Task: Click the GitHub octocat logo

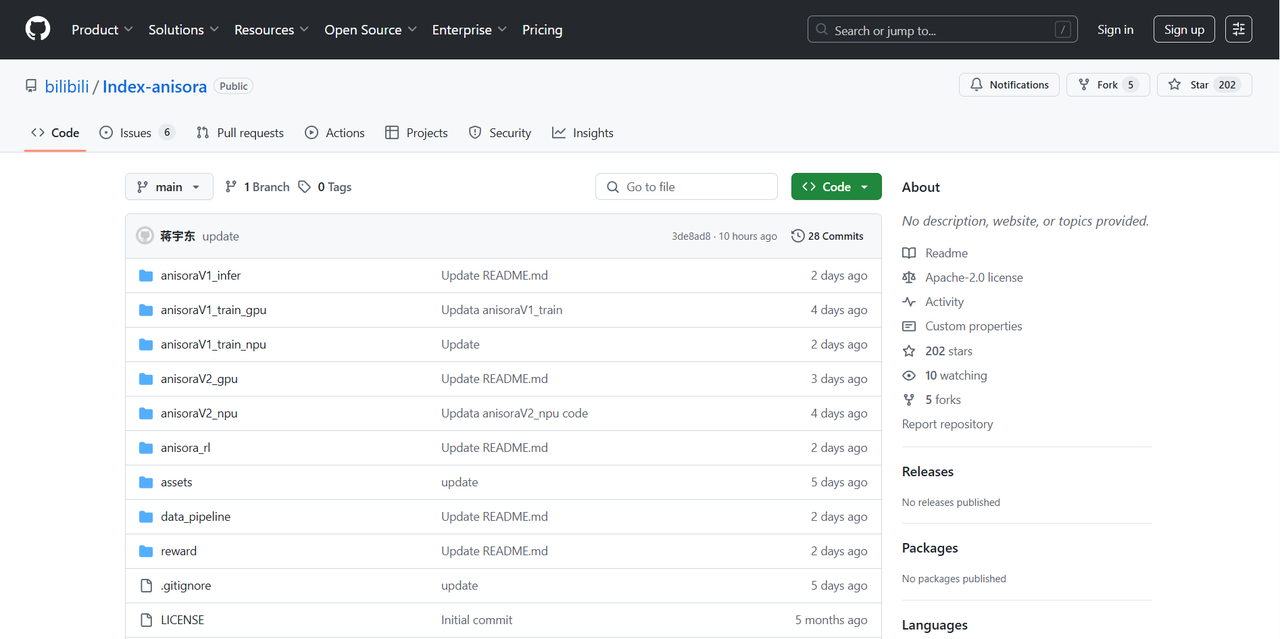Action: [38, 29]
